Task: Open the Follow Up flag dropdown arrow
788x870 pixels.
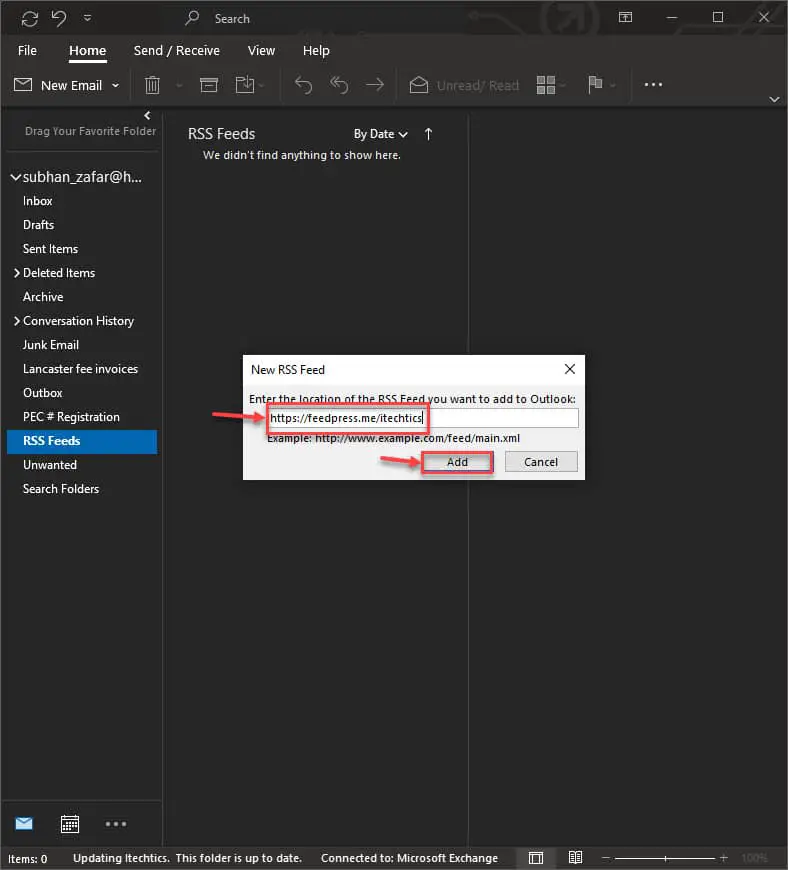Action: [613, 85]
